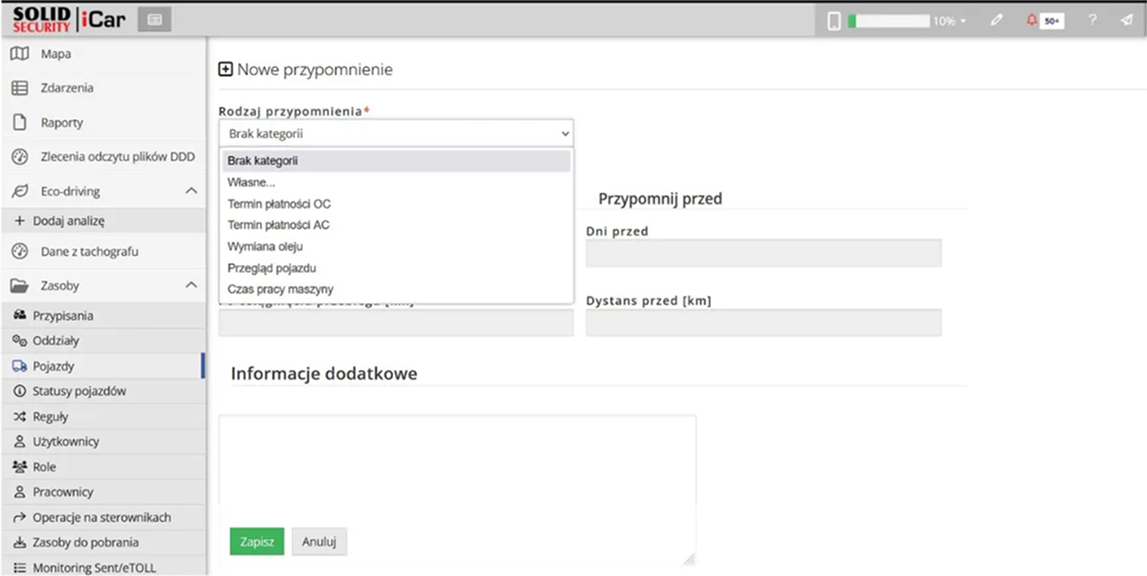Collapse the Eco-driving section chevron
Viewport: 1147px width, 576px height.
coord(191,191)
